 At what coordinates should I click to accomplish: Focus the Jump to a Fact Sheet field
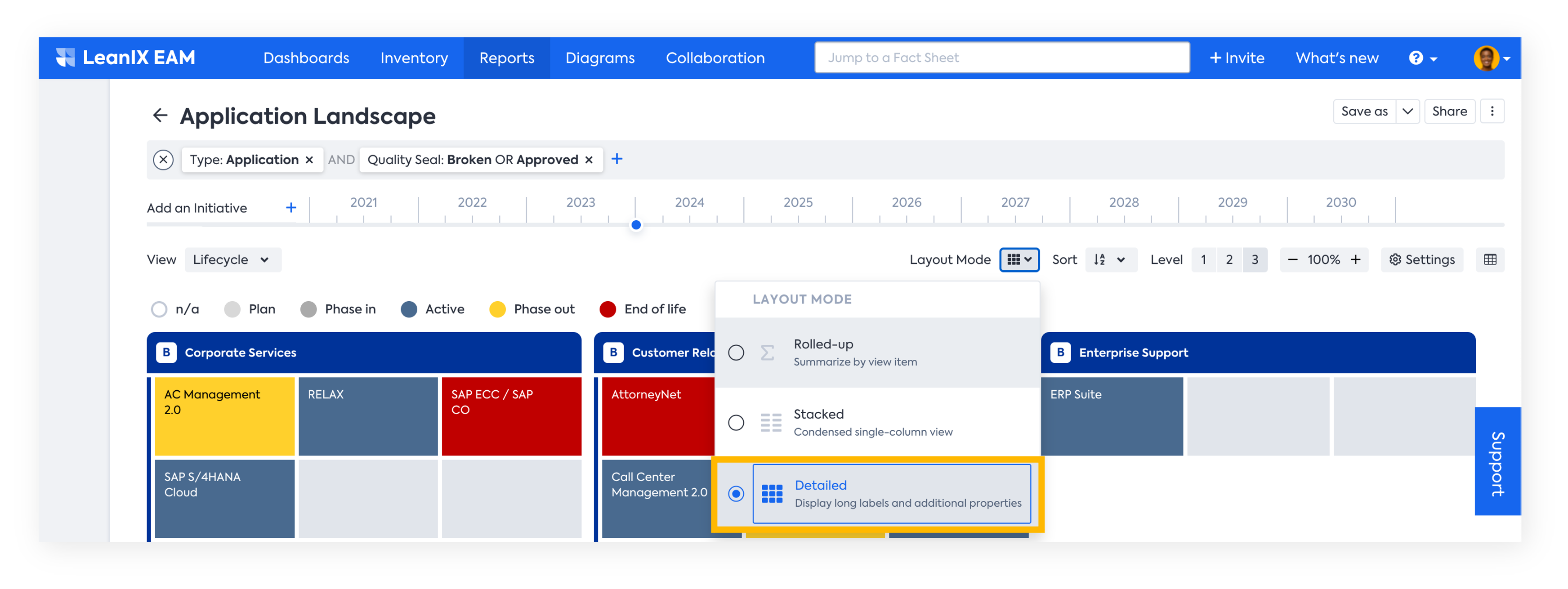pos(1002,58)
